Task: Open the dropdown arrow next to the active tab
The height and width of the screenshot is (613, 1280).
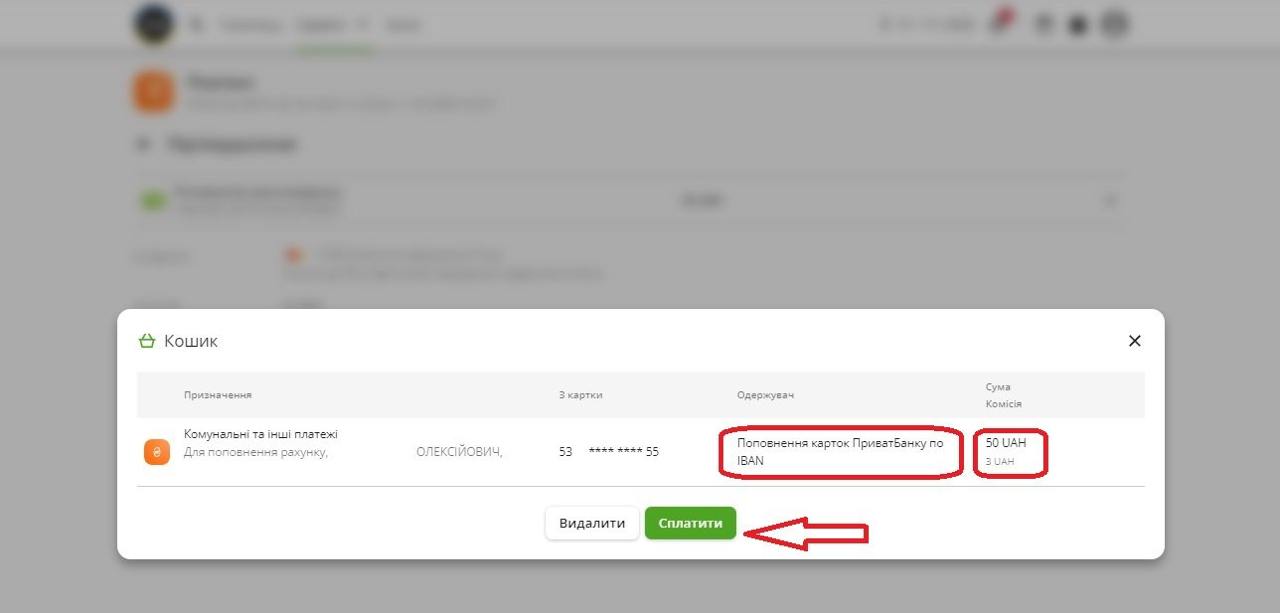Action: click(x=362, y=25)
